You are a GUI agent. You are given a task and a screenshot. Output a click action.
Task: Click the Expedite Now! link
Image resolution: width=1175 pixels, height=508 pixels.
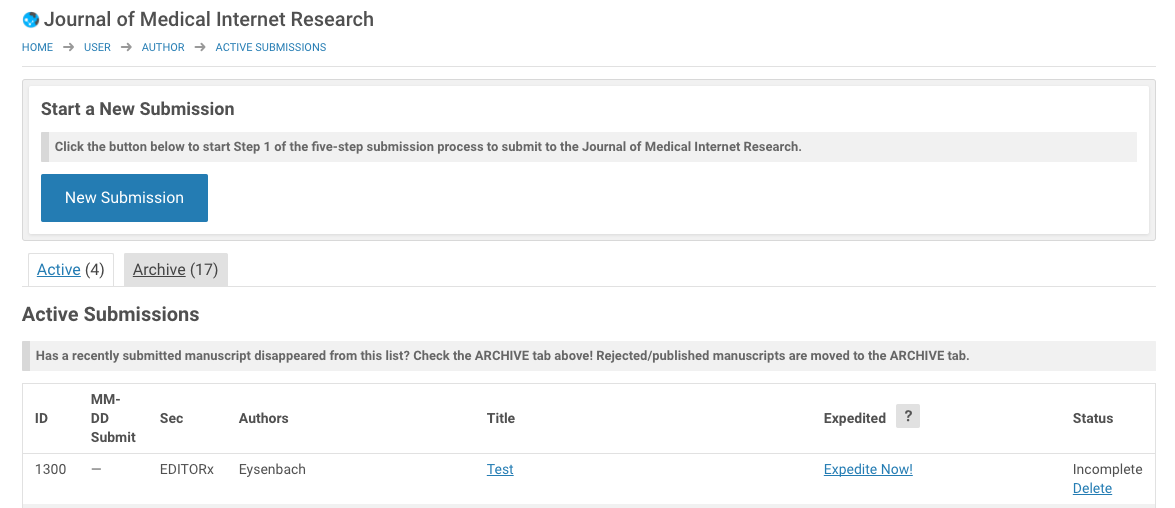pyautogui.click(x=868, y=469)
